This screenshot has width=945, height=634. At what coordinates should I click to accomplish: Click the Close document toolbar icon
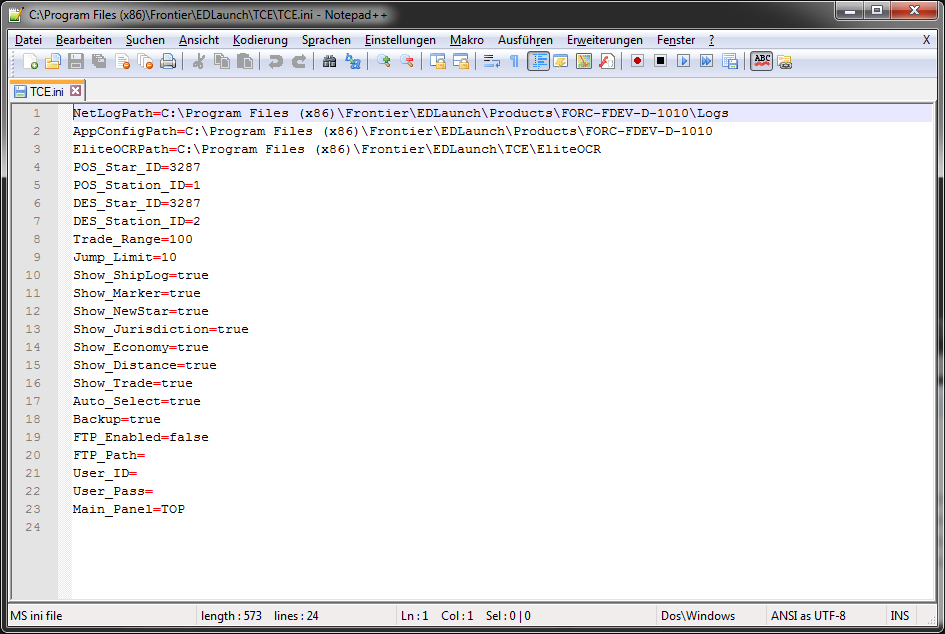point(122,61)
